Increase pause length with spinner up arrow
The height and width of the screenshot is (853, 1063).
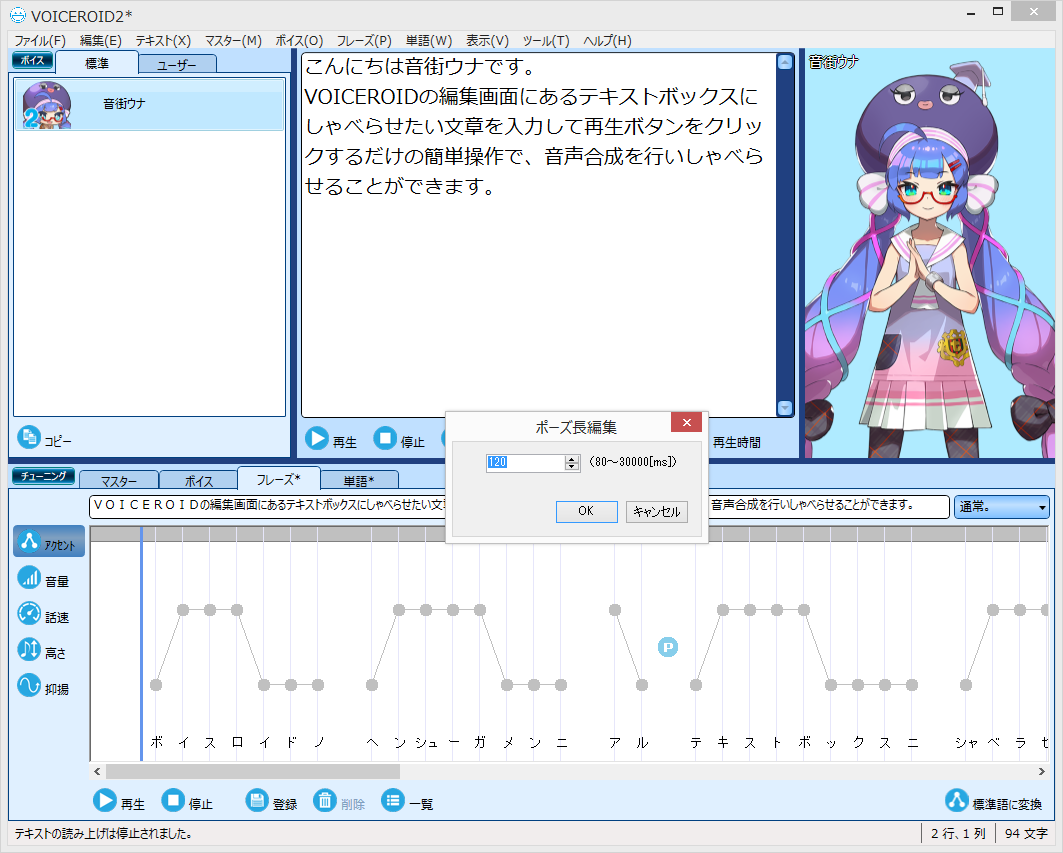(x=572, y=459)
